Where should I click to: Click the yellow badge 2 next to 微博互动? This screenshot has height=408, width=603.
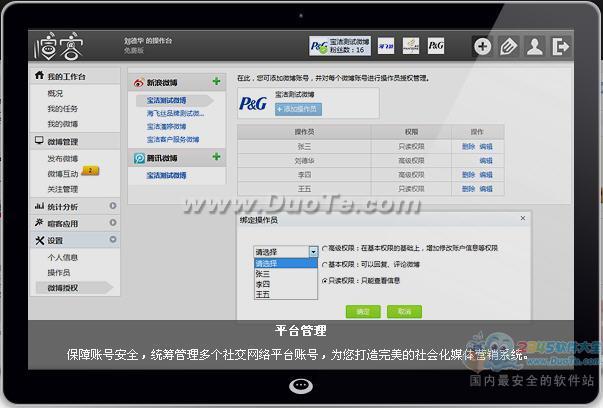(90, 171)
